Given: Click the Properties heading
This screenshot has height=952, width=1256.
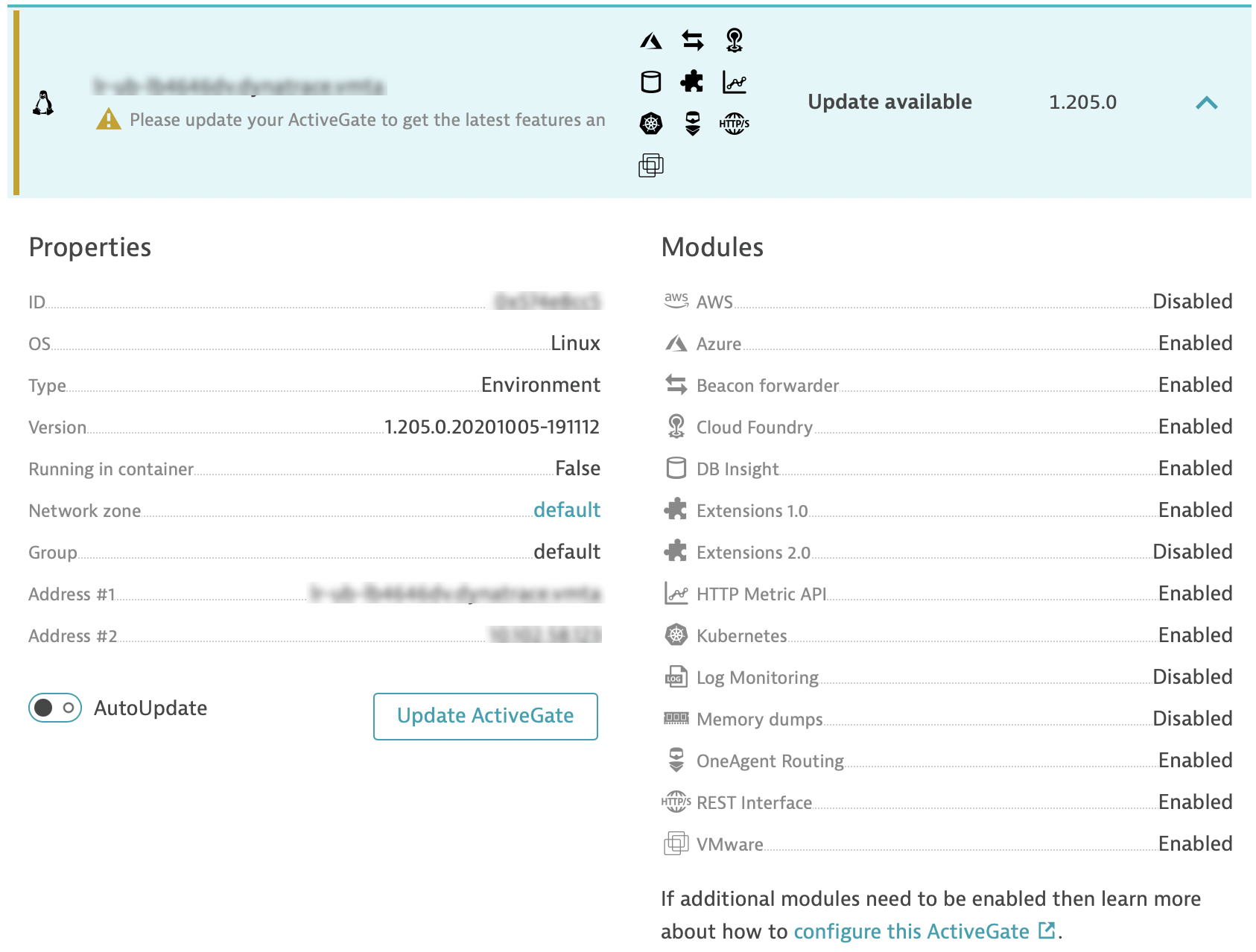Looking at the screenshot, I should tap(90, 248).
